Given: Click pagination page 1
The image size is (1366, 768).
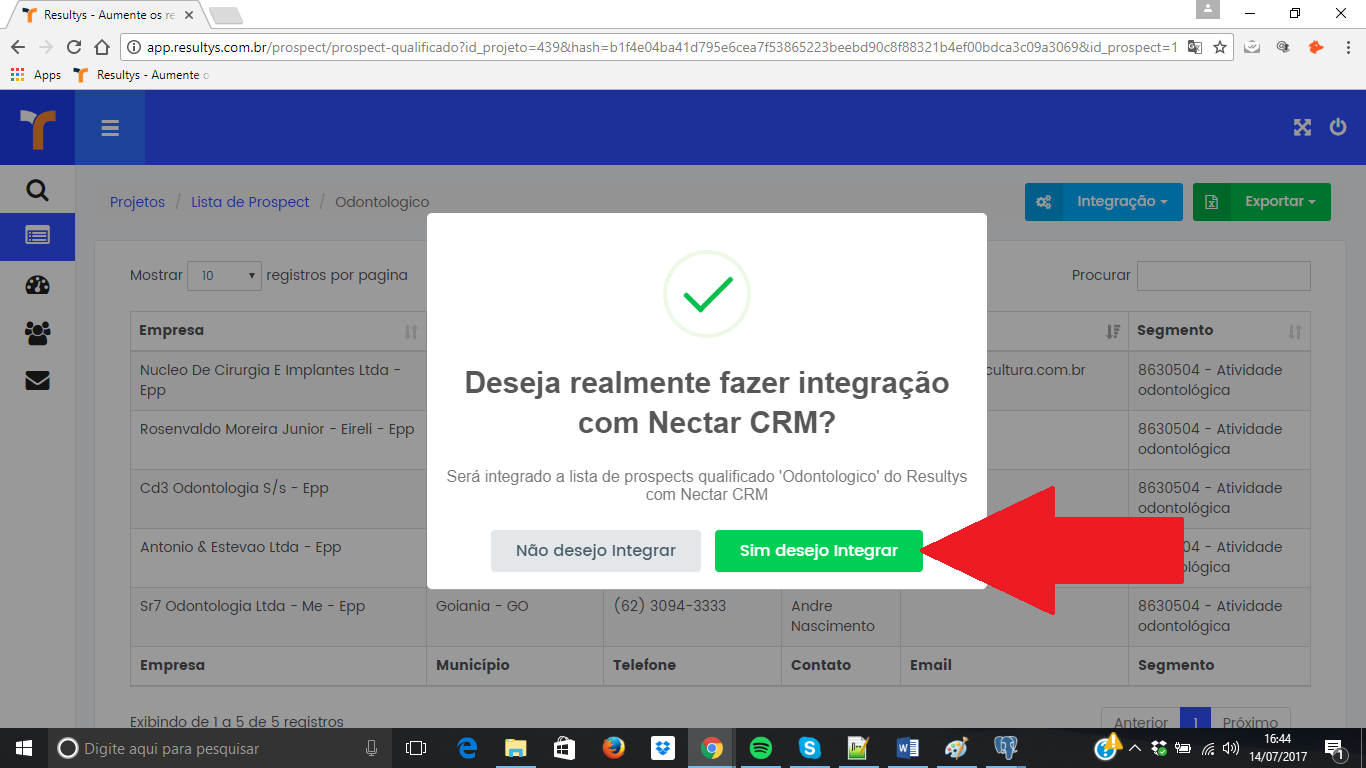Looking at the screenshot, I should 1195,722.
